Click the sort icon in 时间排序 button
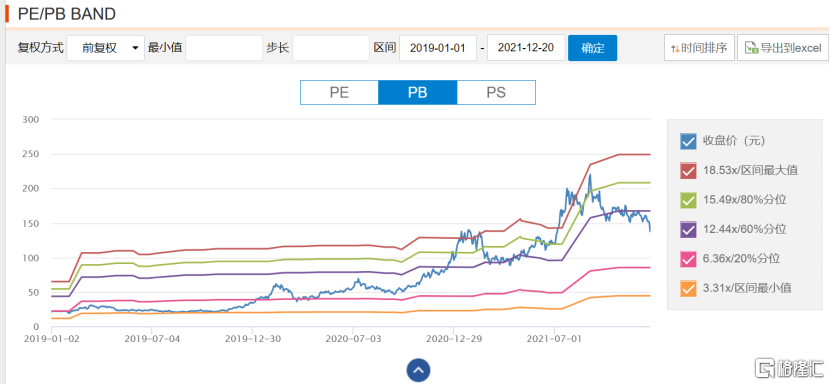Viewport: 830px width, 385px height. [675, 48]
